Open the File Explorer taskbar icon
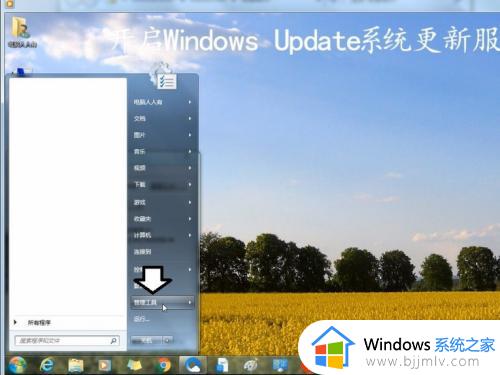500x375 pixels. pyautogui.click(x=76, y=365)
